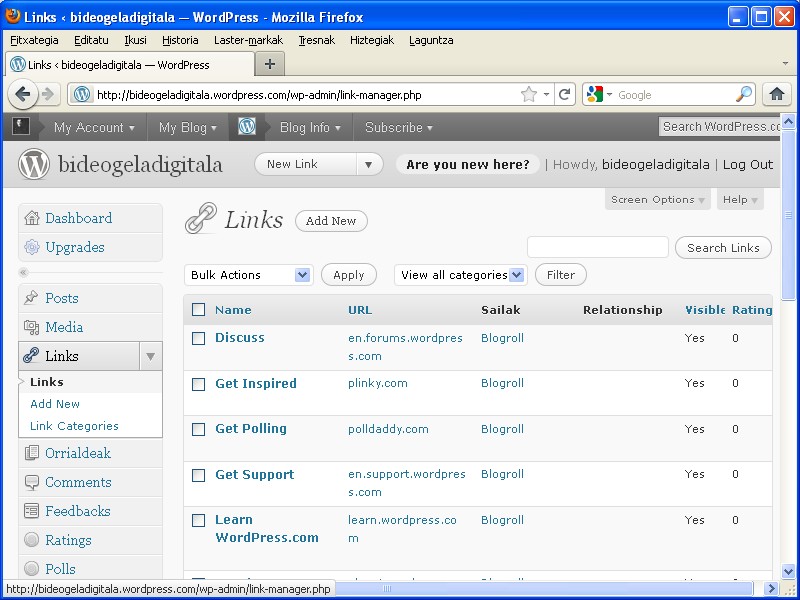Click the browser back arrow button
Screen dimensions: 800x600
point(23,94)
